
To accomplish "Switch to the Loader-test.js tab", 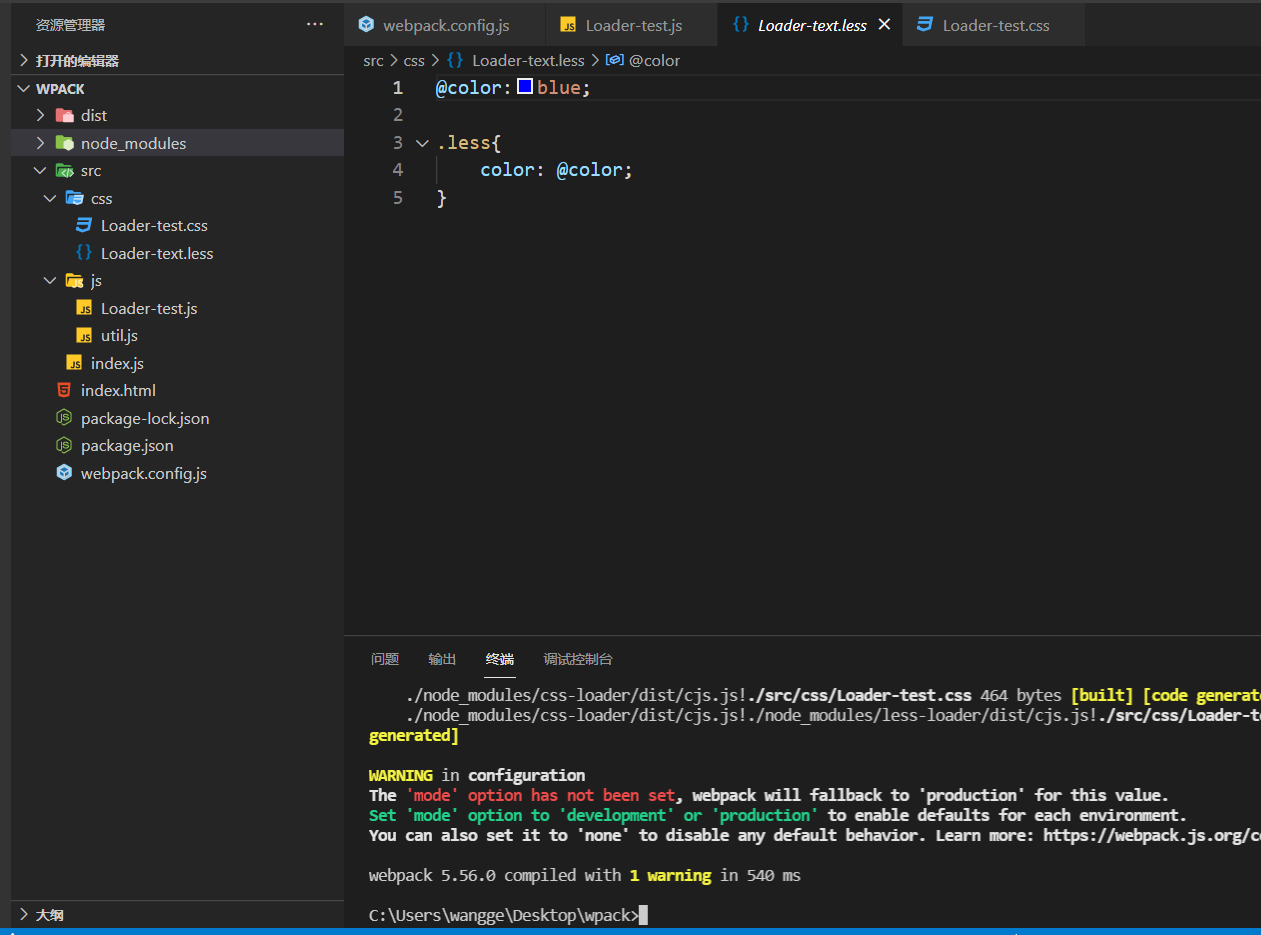I will (x=632, y=25).
